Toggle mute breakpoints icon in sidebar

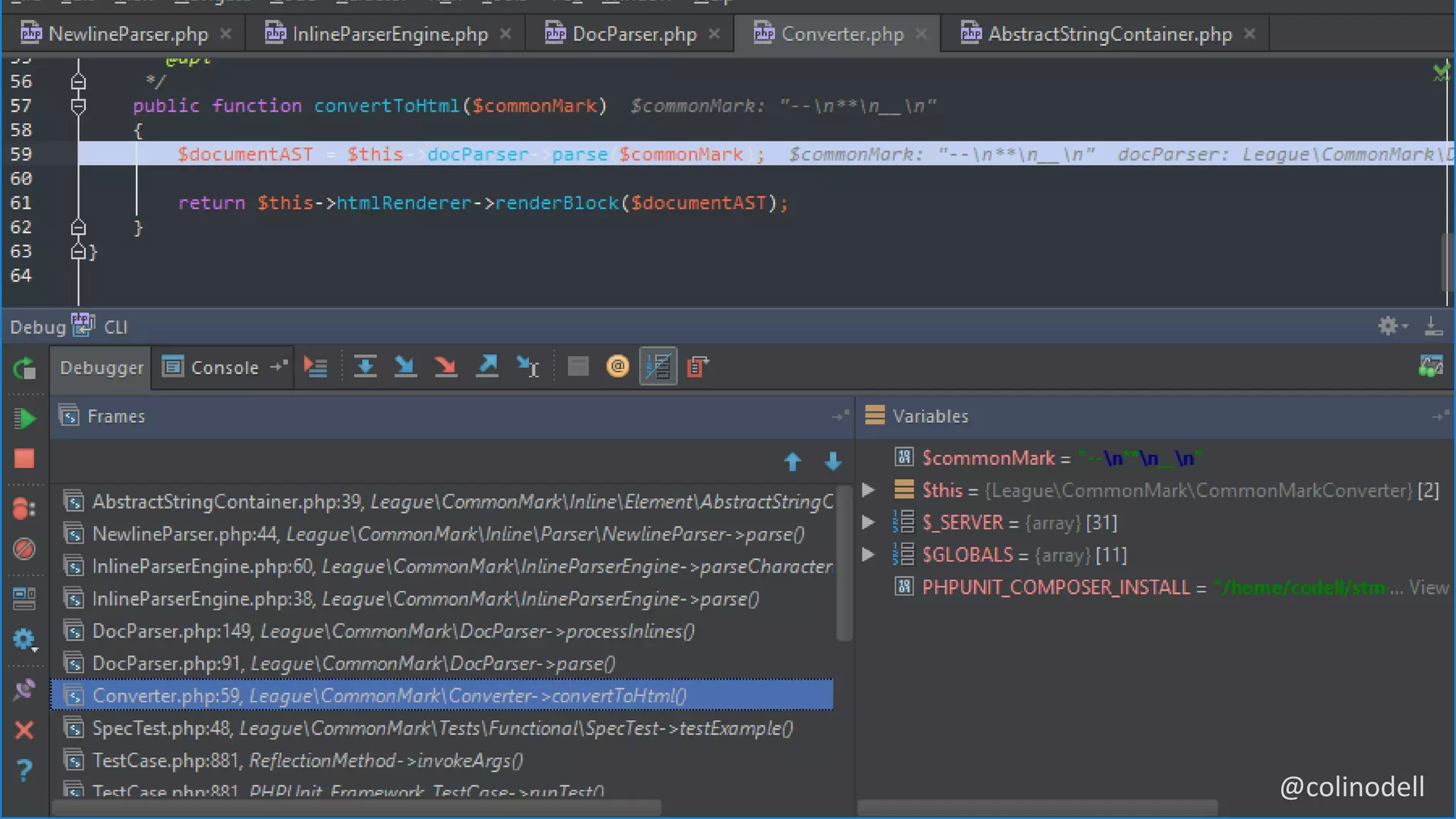click(x=25, y=549)
